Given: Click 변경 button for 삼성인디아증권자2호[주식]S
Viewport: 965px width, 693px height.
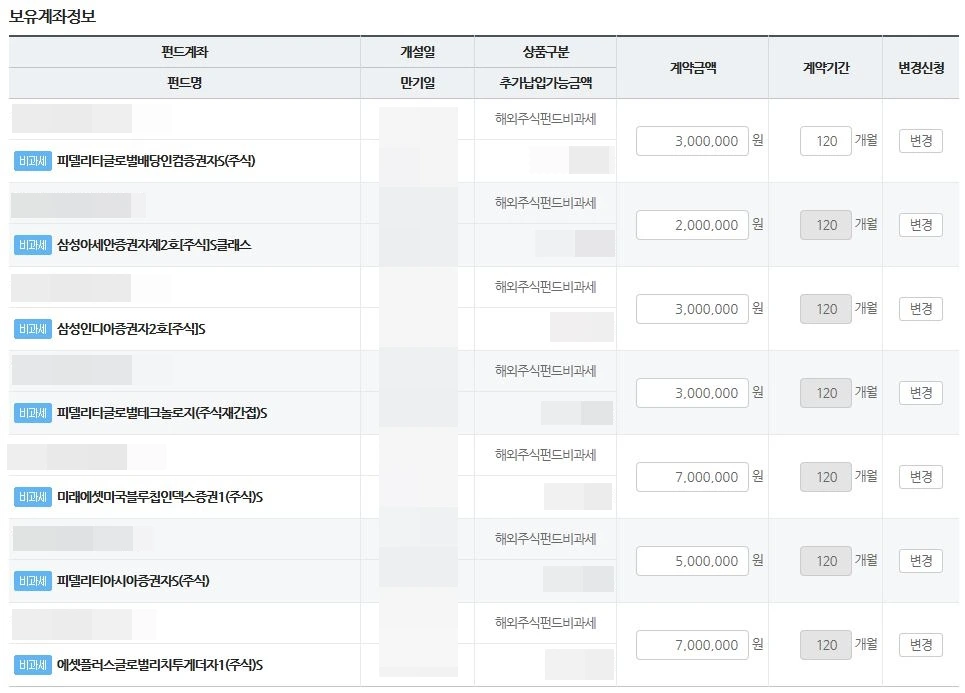Looking at the screenshot, I should (x=921, y=309).
